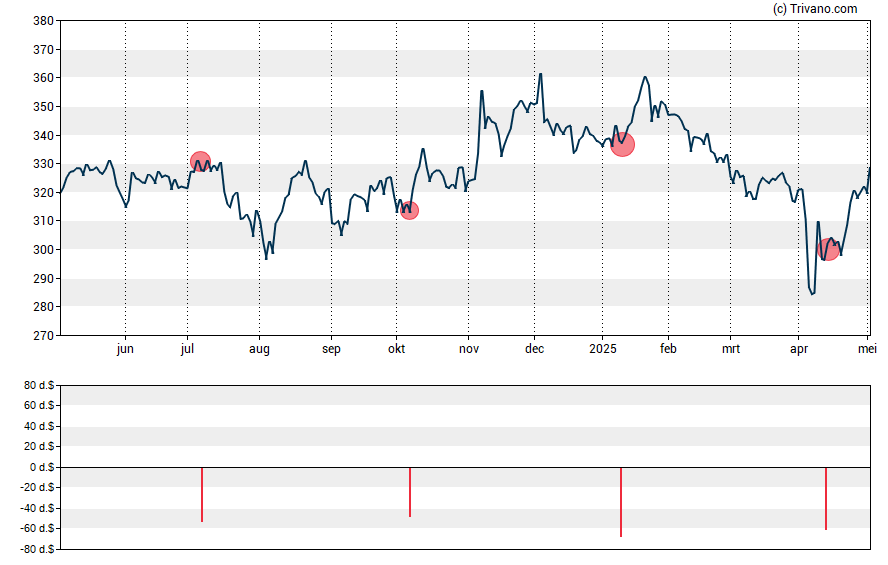Click the 'mei' x-axis label
The width and height of the screenshot is (888, 565).
[867, 349]
